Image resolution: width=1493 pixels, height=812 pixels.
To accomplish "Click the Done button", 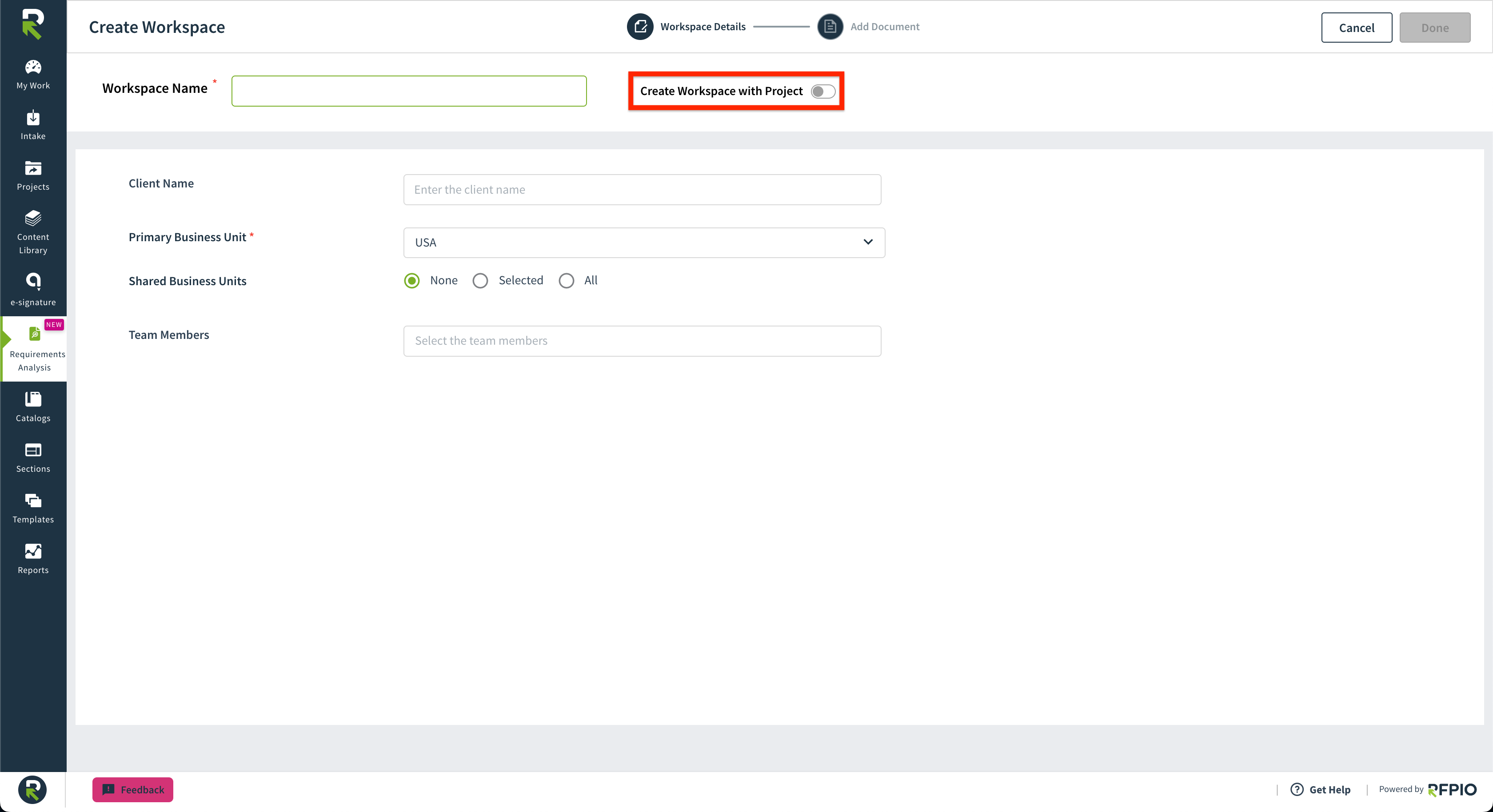I will 1435,28.
